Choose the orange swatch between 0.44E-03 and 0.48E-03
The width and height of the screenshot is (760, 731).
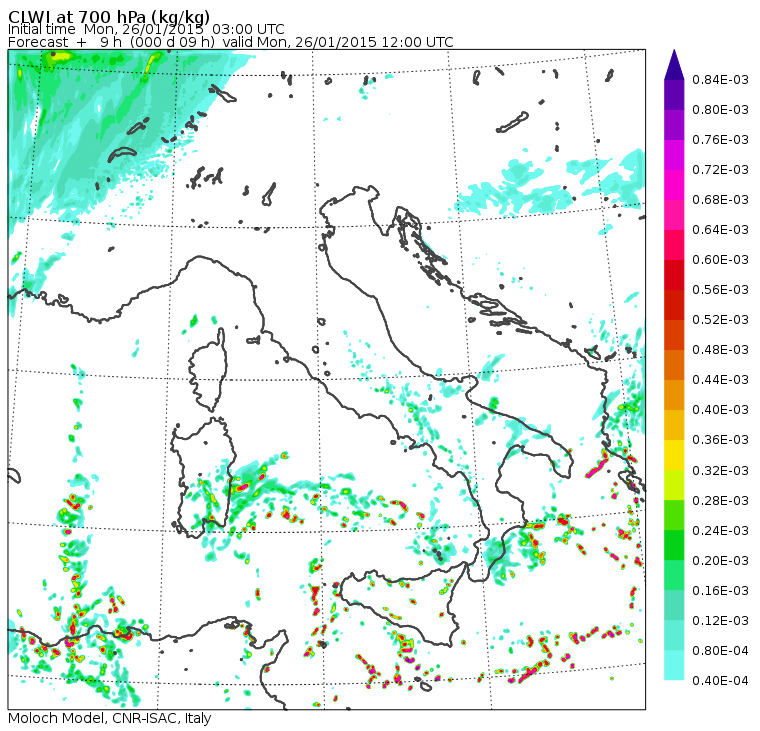(x=674, y=365)
